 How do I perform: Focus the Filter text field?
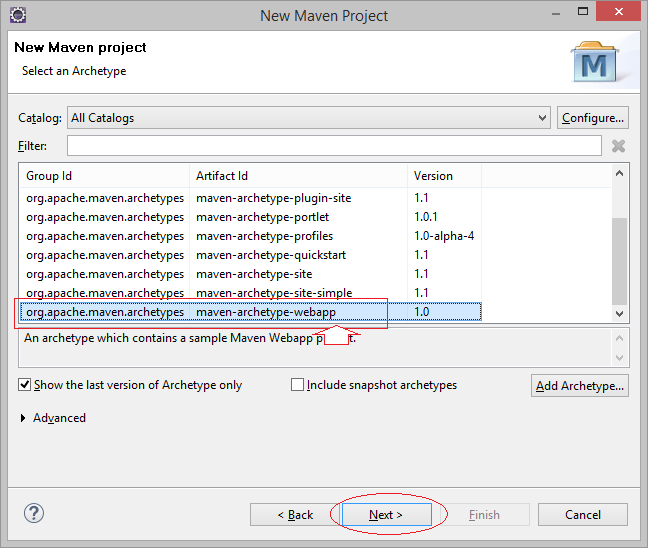(x=334, y=146)
